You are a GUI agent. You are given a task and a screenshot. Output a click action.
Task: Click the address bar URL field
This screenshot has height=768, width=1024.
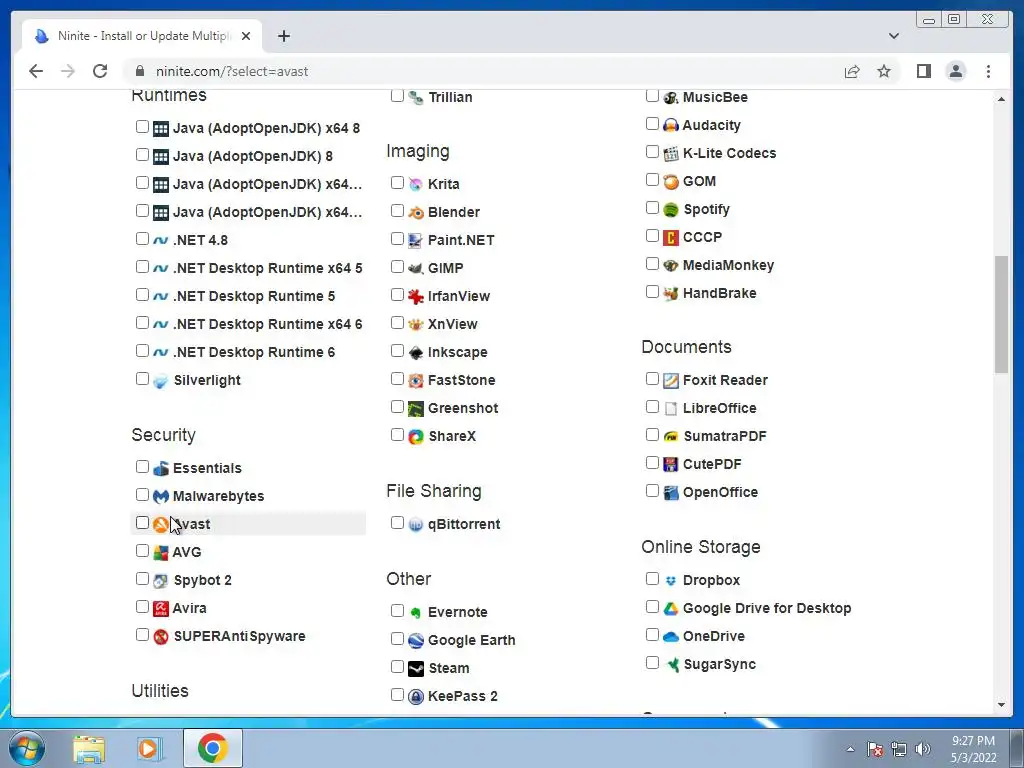(x=483, y=71)
